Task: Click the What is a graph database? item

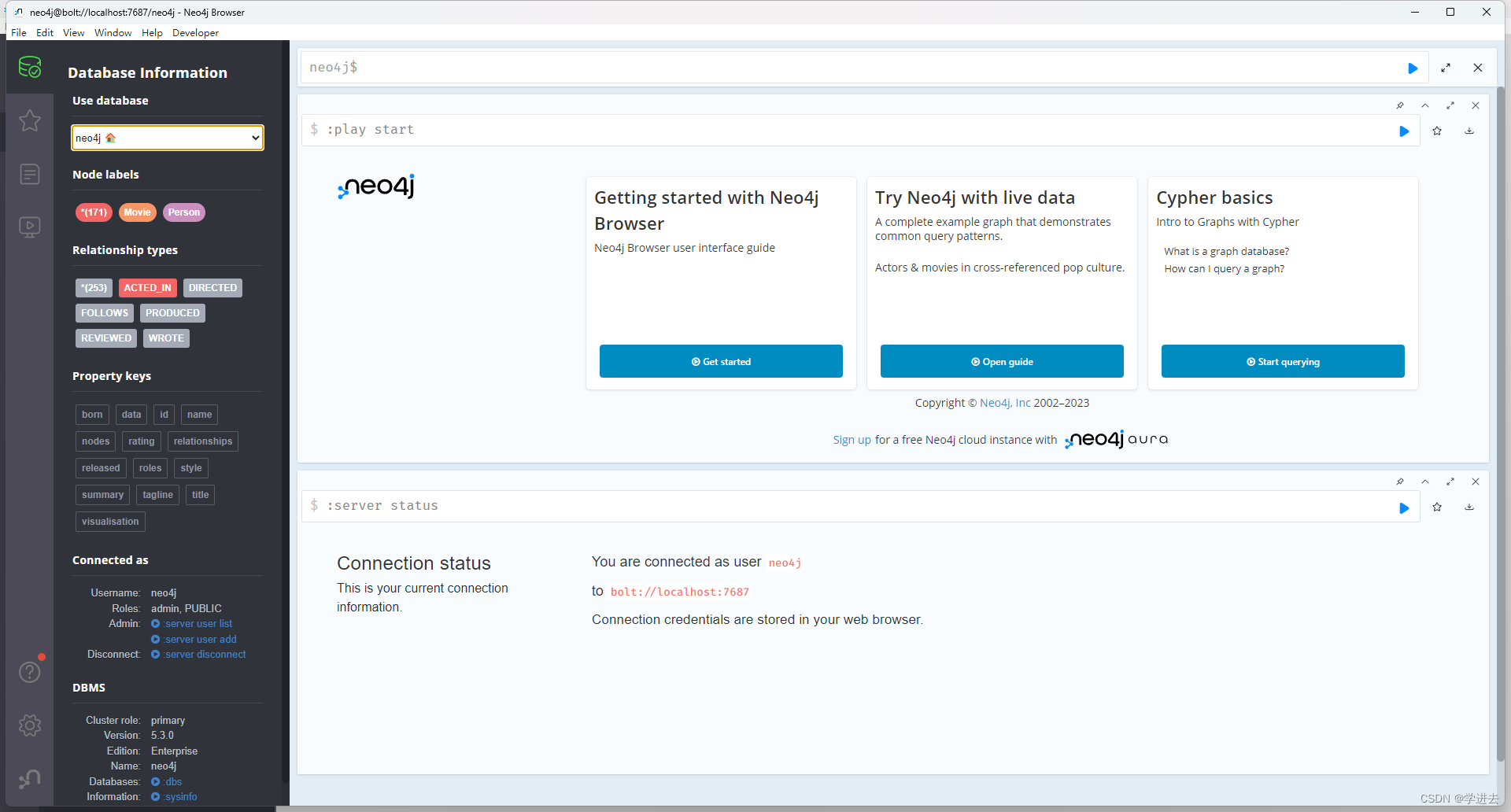Action: pos(1226,252)
